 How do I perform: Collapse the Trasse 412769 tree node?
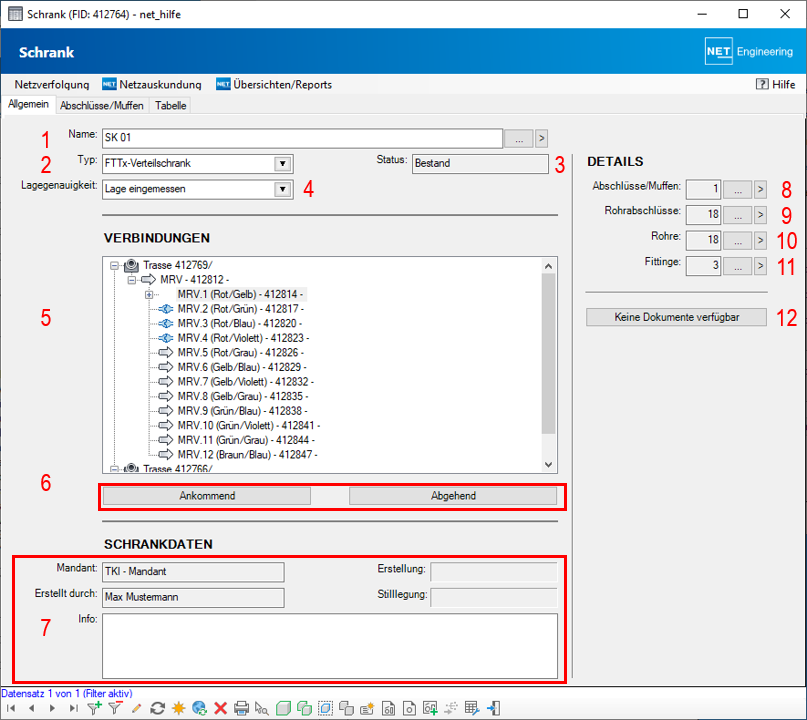[114, 266]
